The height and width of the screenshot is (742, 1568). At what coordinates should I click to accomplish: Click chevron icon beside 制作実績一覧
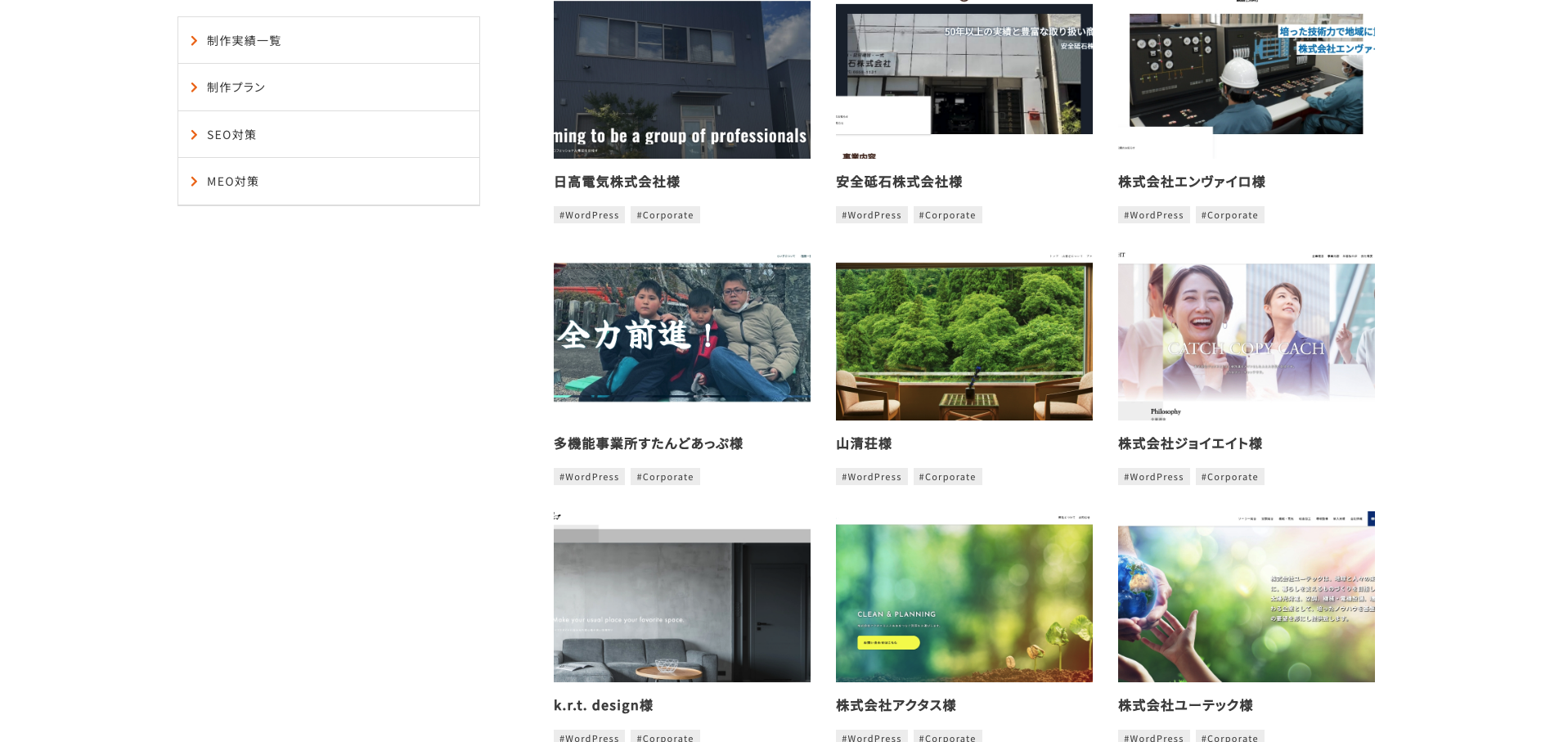click(x=195, y=39)
